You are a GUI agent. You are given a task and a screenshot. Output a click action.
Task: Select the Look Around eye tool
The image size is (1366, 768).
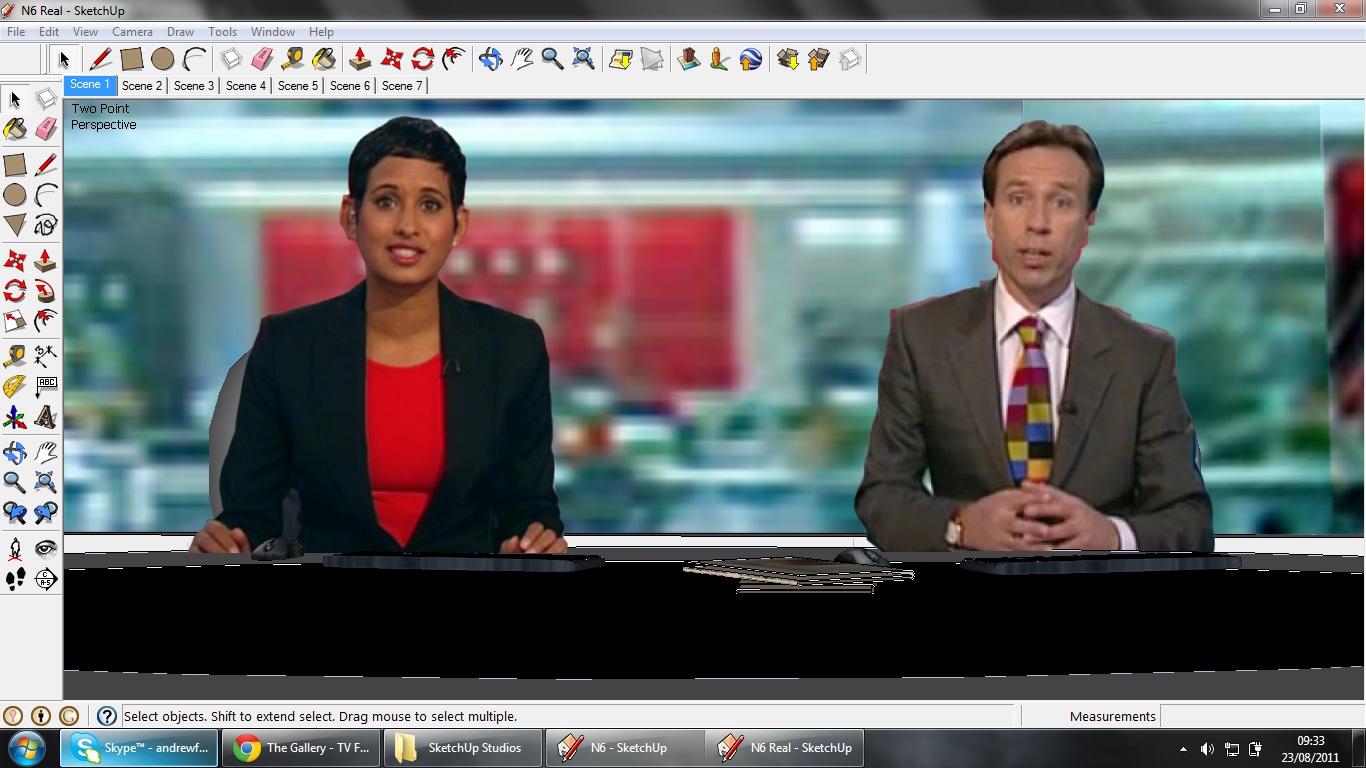pyautogui.click(x=46, y=547)
